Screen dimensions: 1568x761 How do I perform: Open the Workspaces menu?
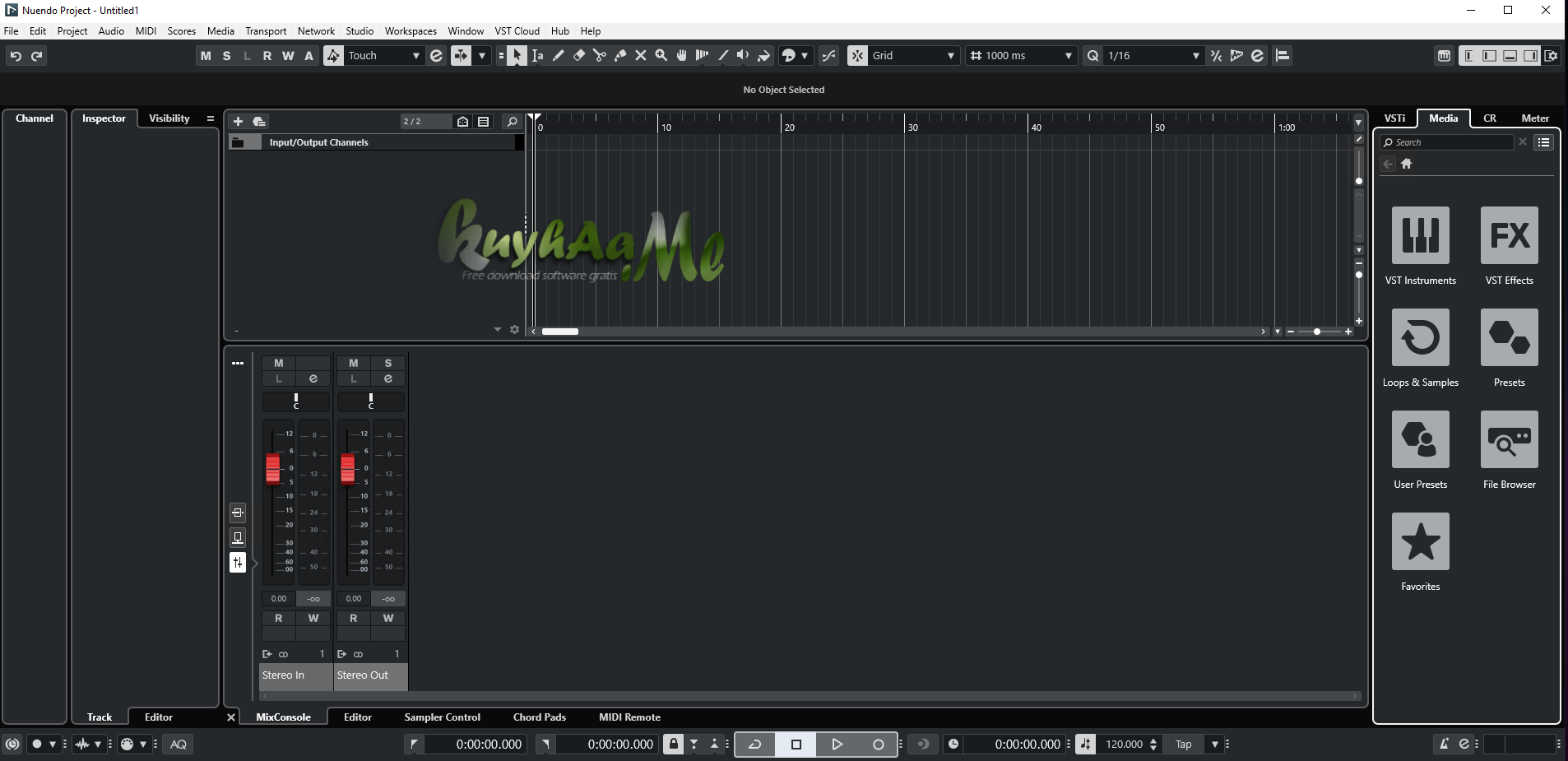pyautogui.click(x=411, y=31)
